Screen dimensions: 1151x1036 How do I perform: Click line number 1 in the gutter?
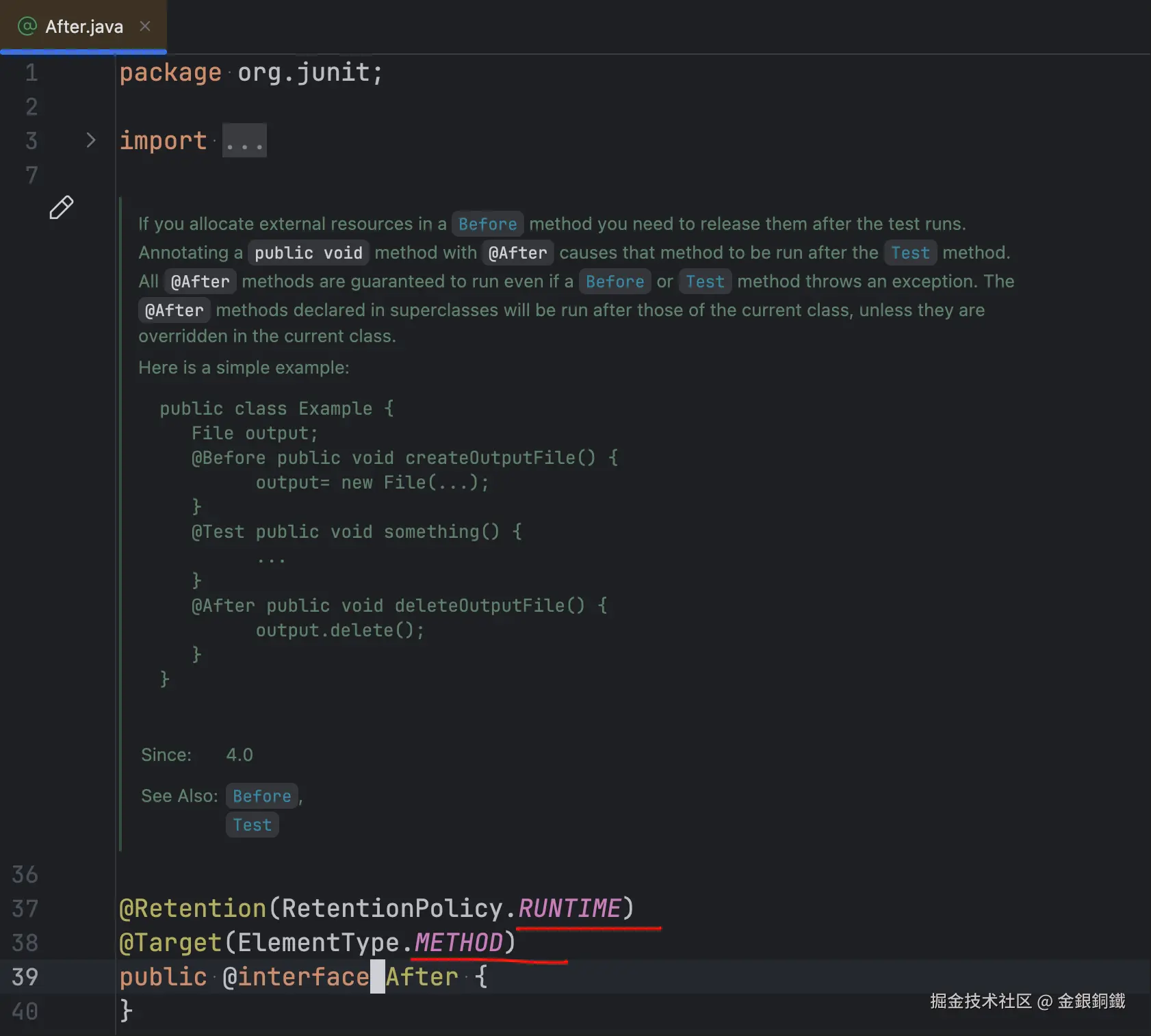pyautogui.click(x=31, y=73)
